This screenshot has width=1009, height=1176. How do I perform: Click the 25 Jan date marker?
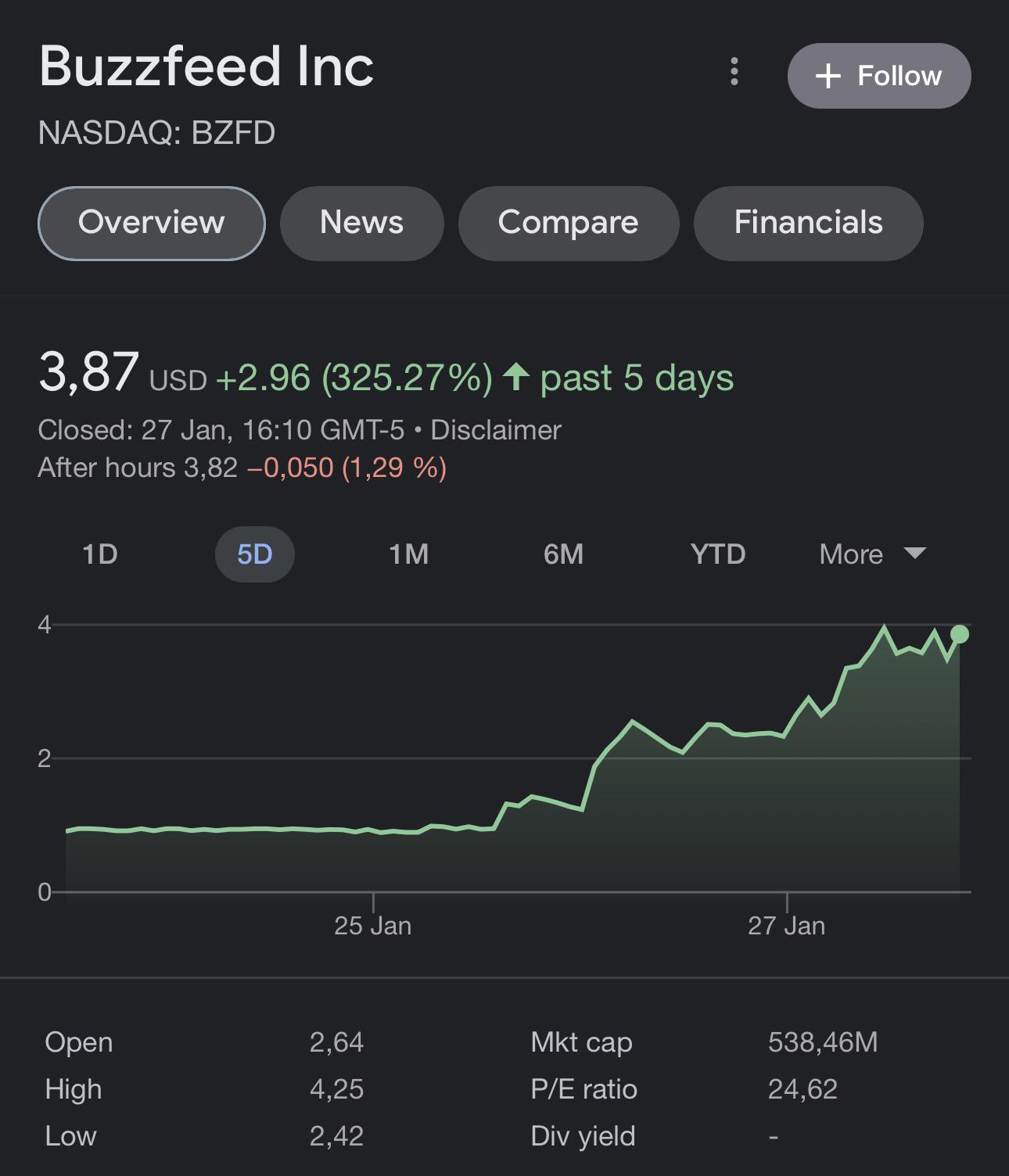372,926
